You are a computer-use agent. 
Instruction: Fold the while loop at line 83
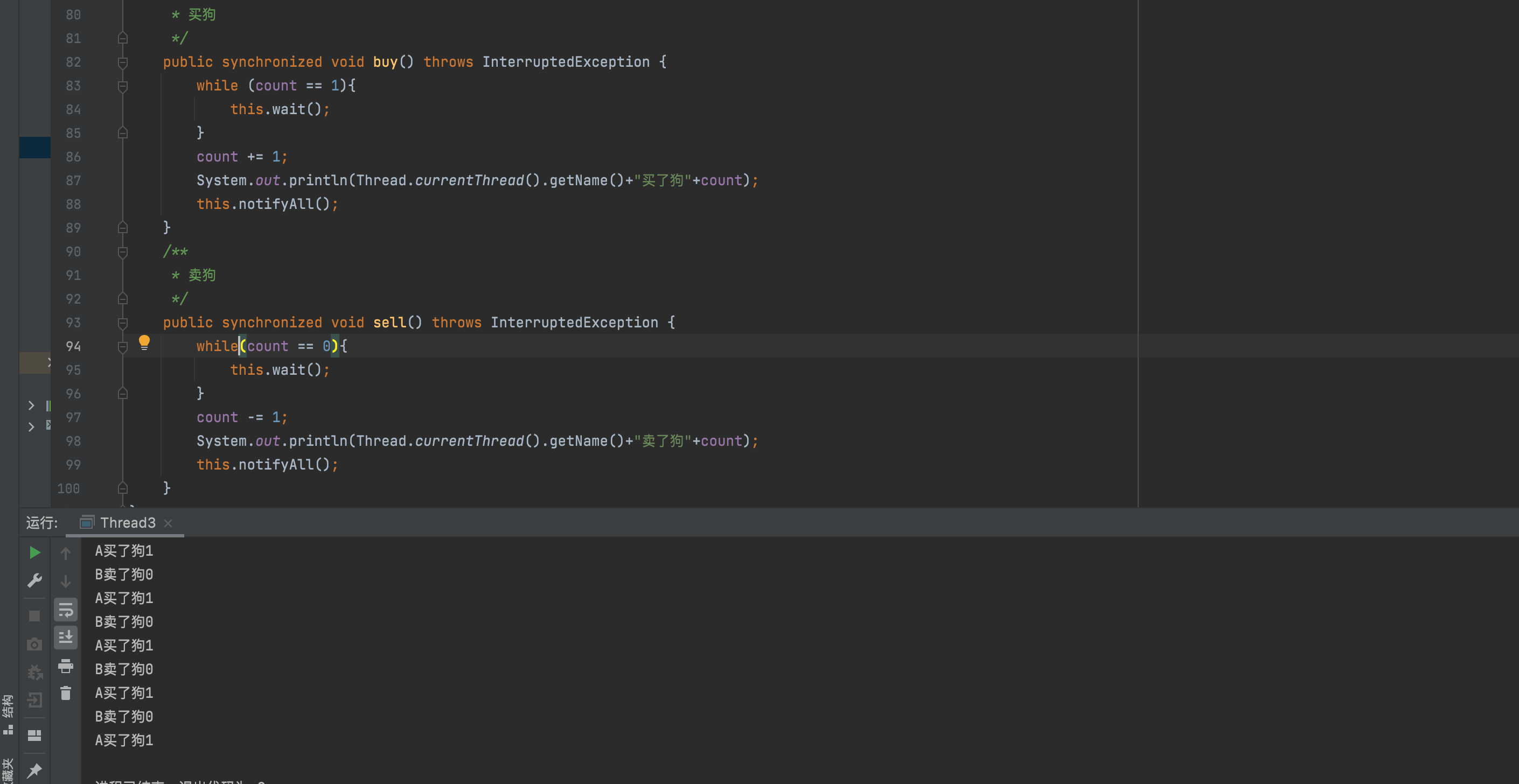point(123,87)
